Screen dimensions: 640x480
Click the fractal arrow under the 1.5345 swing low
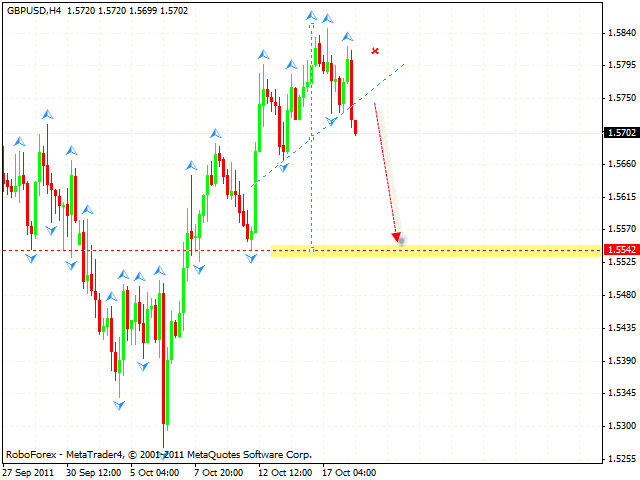pyautogui.click(x=120, y=404)
